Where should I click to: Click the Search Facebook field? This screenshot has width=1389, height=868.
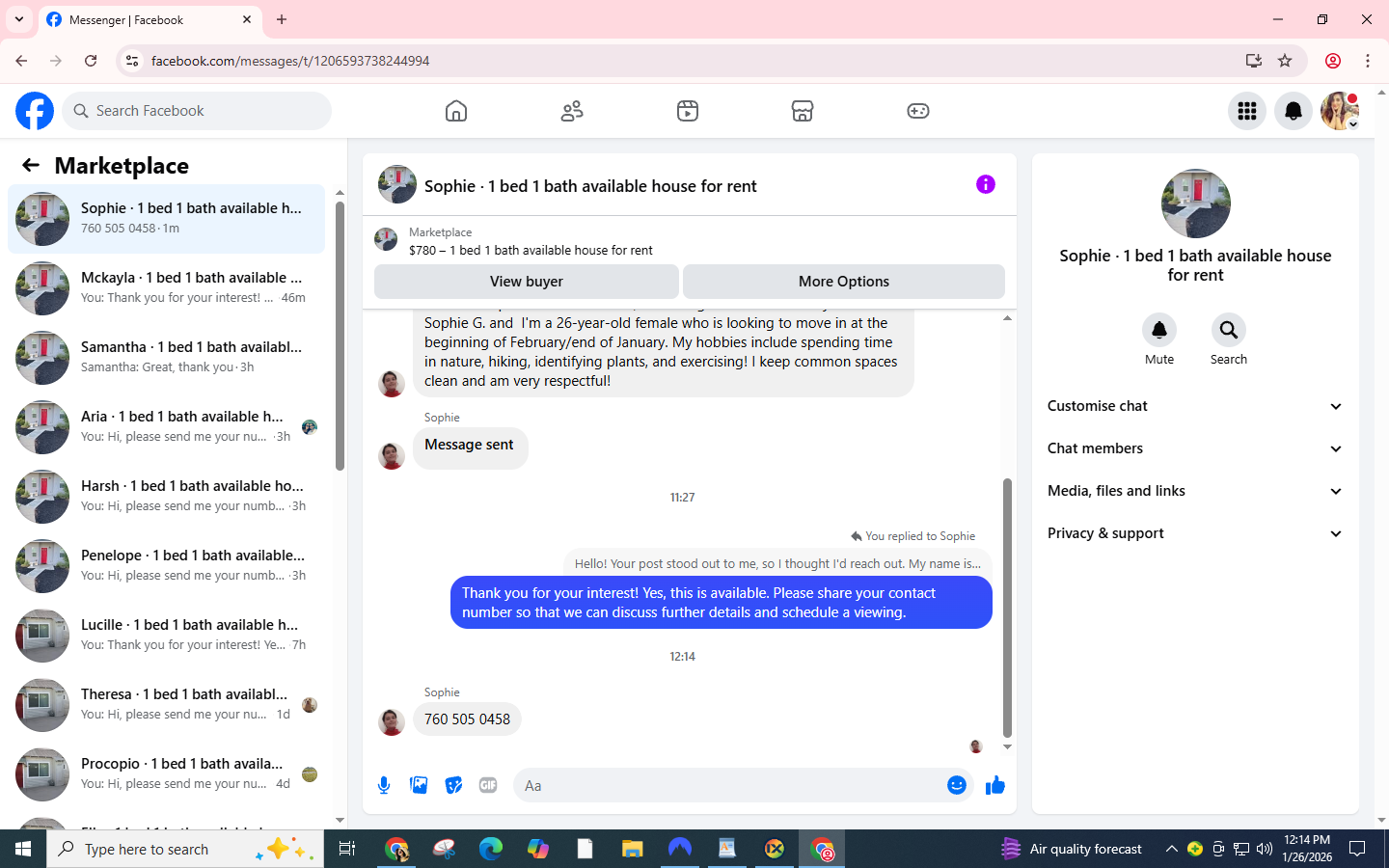[197, 111]
